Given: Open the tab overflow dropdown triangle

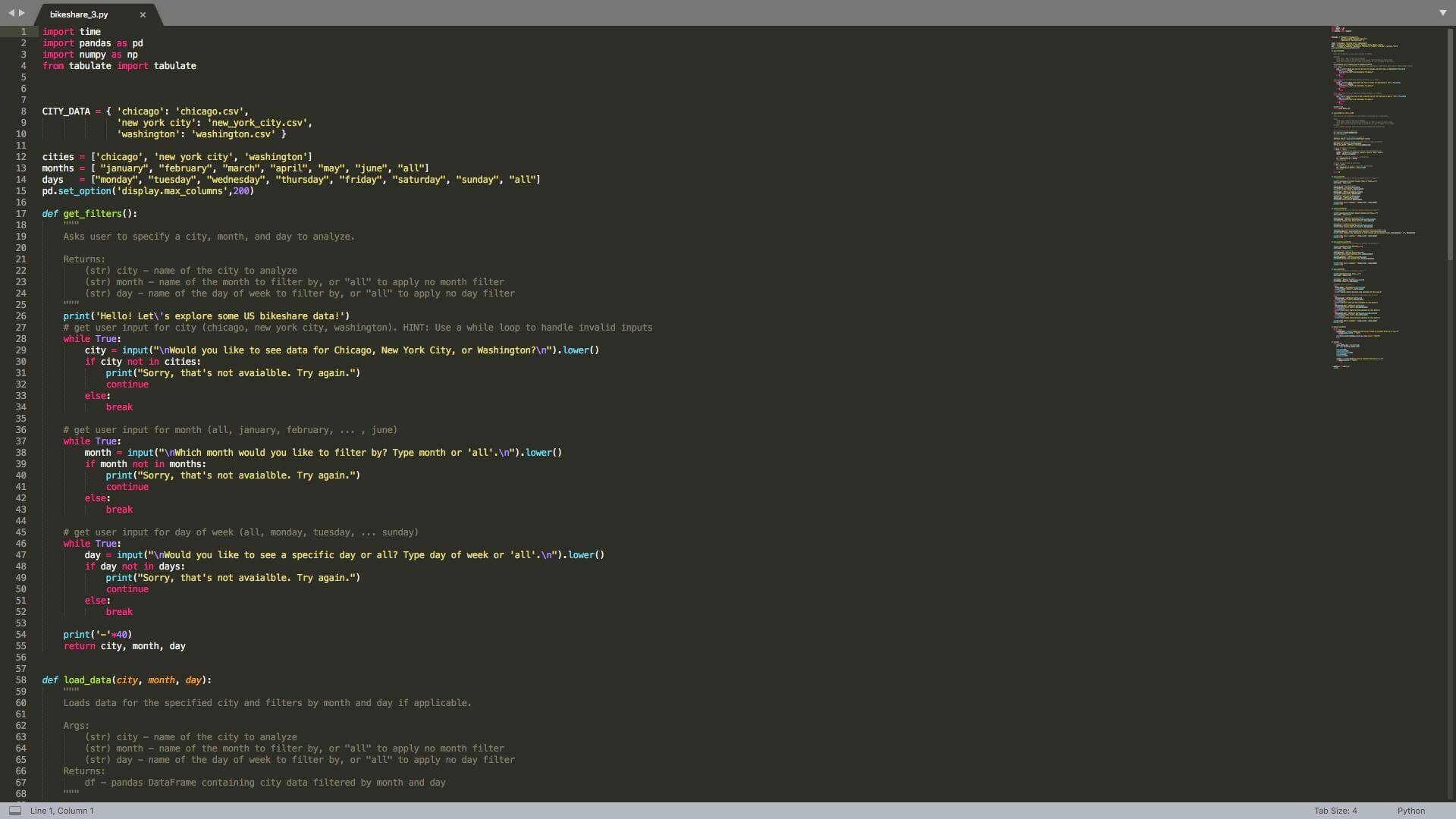Looking at the screenshot, I should (1442, 12).
